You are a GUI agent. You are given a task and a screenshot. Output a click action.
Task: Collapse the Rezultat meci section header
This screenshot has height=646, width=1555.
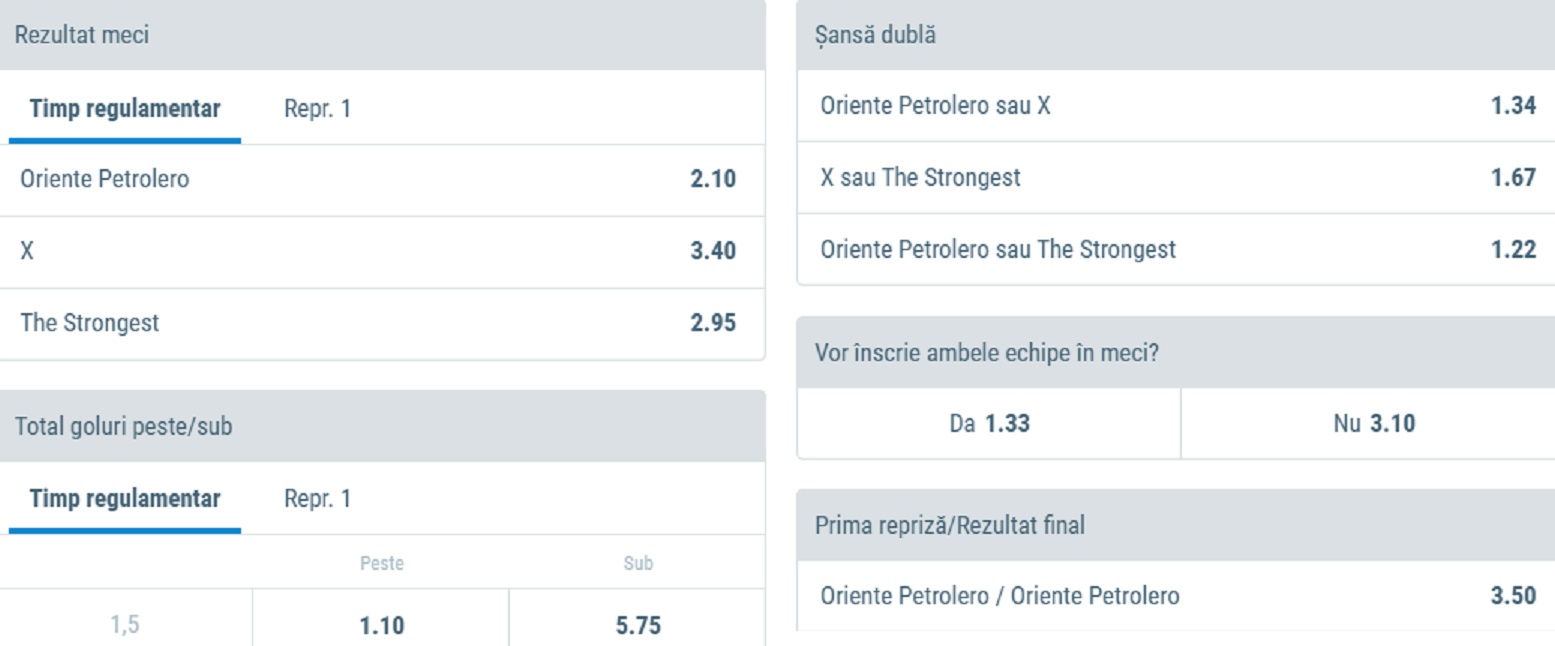click(380, 35)
